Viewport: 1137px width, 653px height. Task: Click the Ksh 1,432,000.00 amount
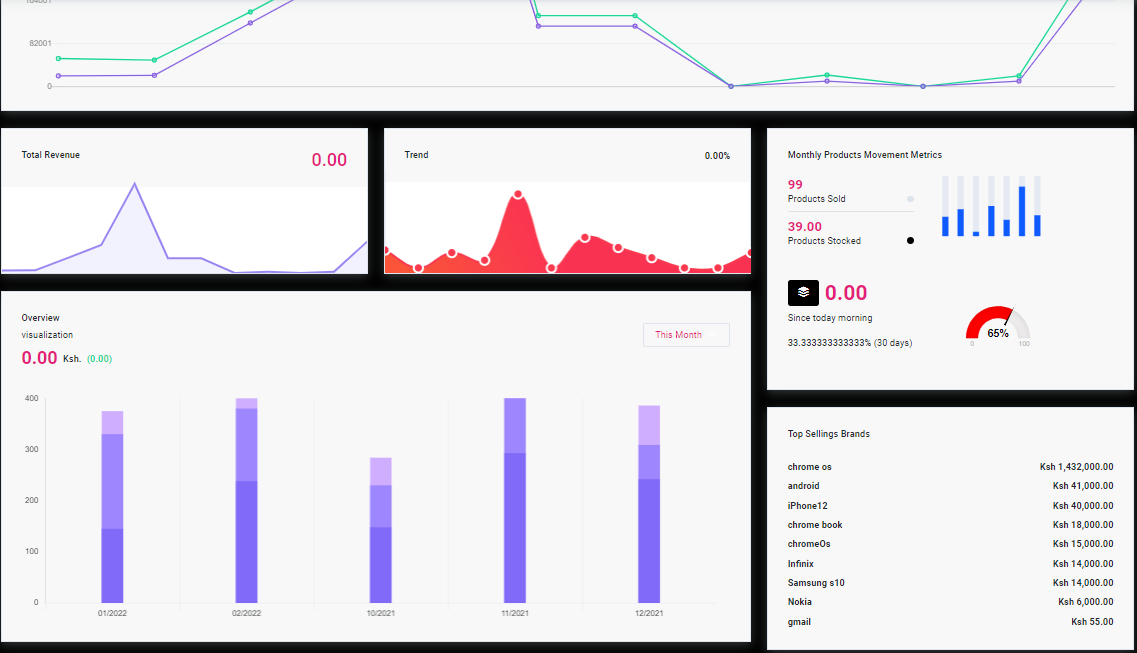pos(1076,467)
